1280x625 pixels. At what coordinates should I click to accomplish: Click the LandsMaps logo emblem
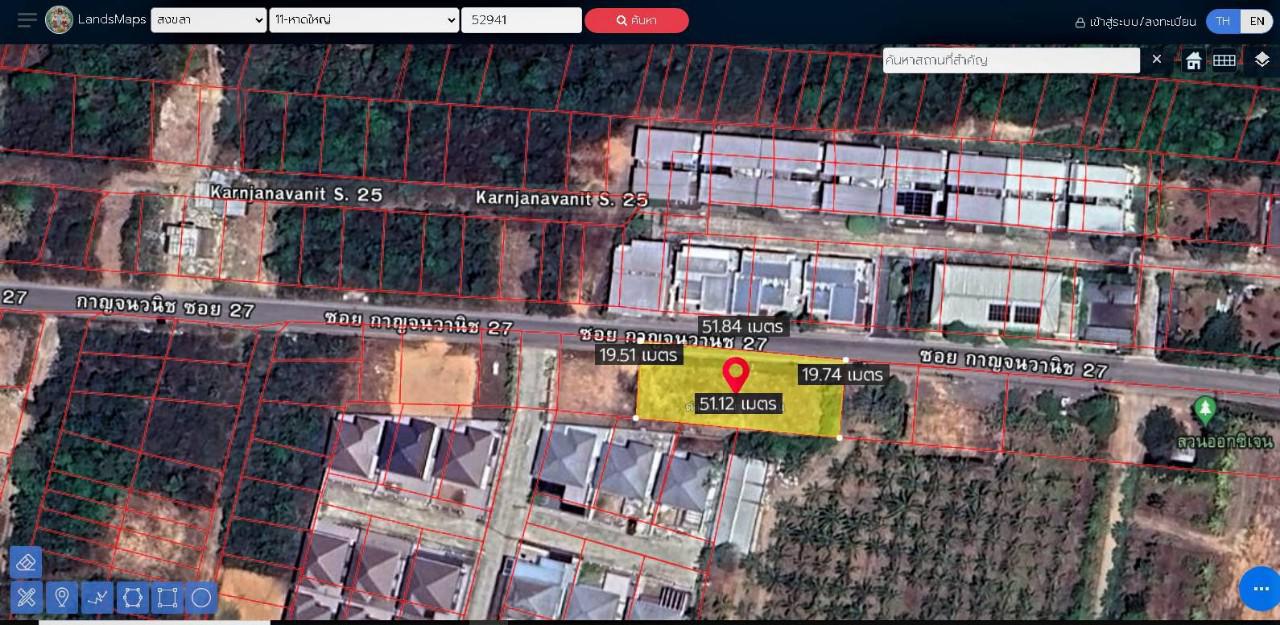[59, 20]
